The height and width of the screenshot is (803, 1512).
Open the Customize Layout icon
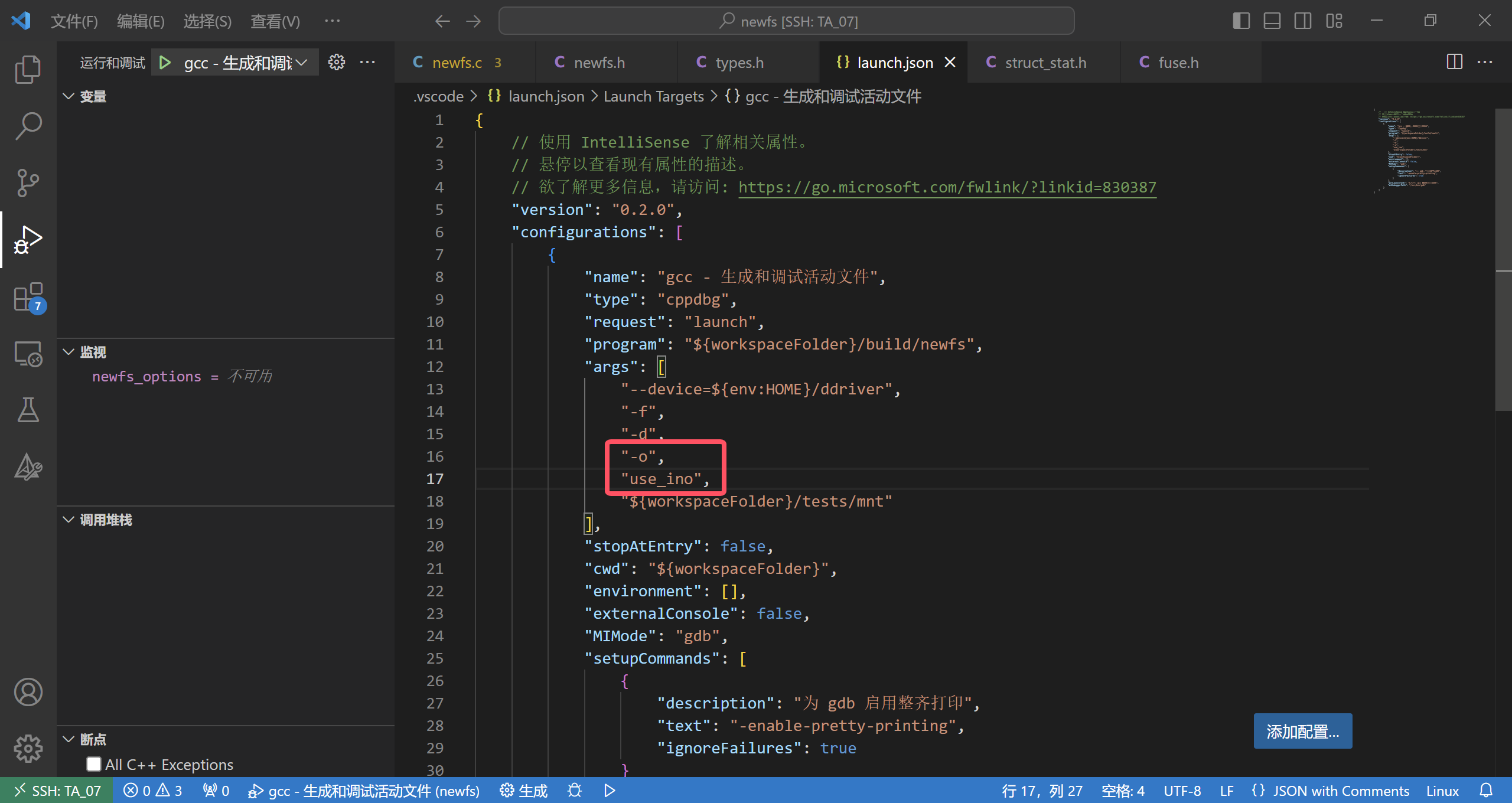(1334, 21)
